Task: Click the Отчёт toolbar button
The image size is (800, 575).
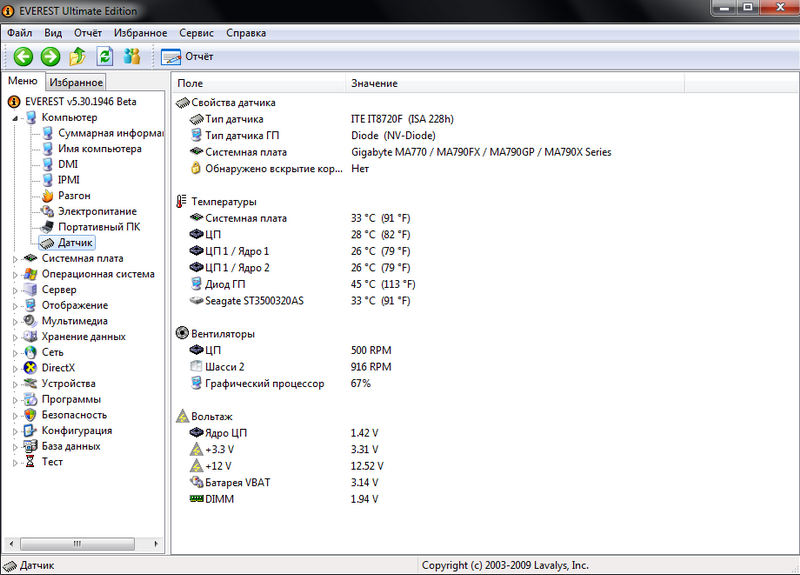Action: tap(188, 57)
